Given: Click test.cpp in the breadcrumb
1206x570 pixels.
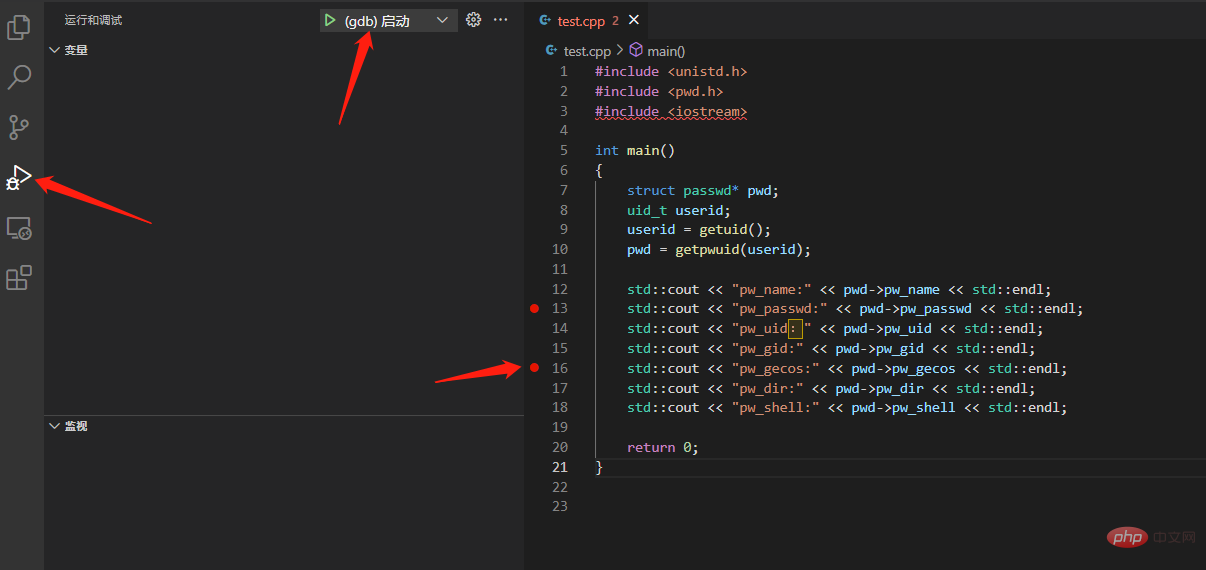Looking at the screenshot, I should (586, 50).
